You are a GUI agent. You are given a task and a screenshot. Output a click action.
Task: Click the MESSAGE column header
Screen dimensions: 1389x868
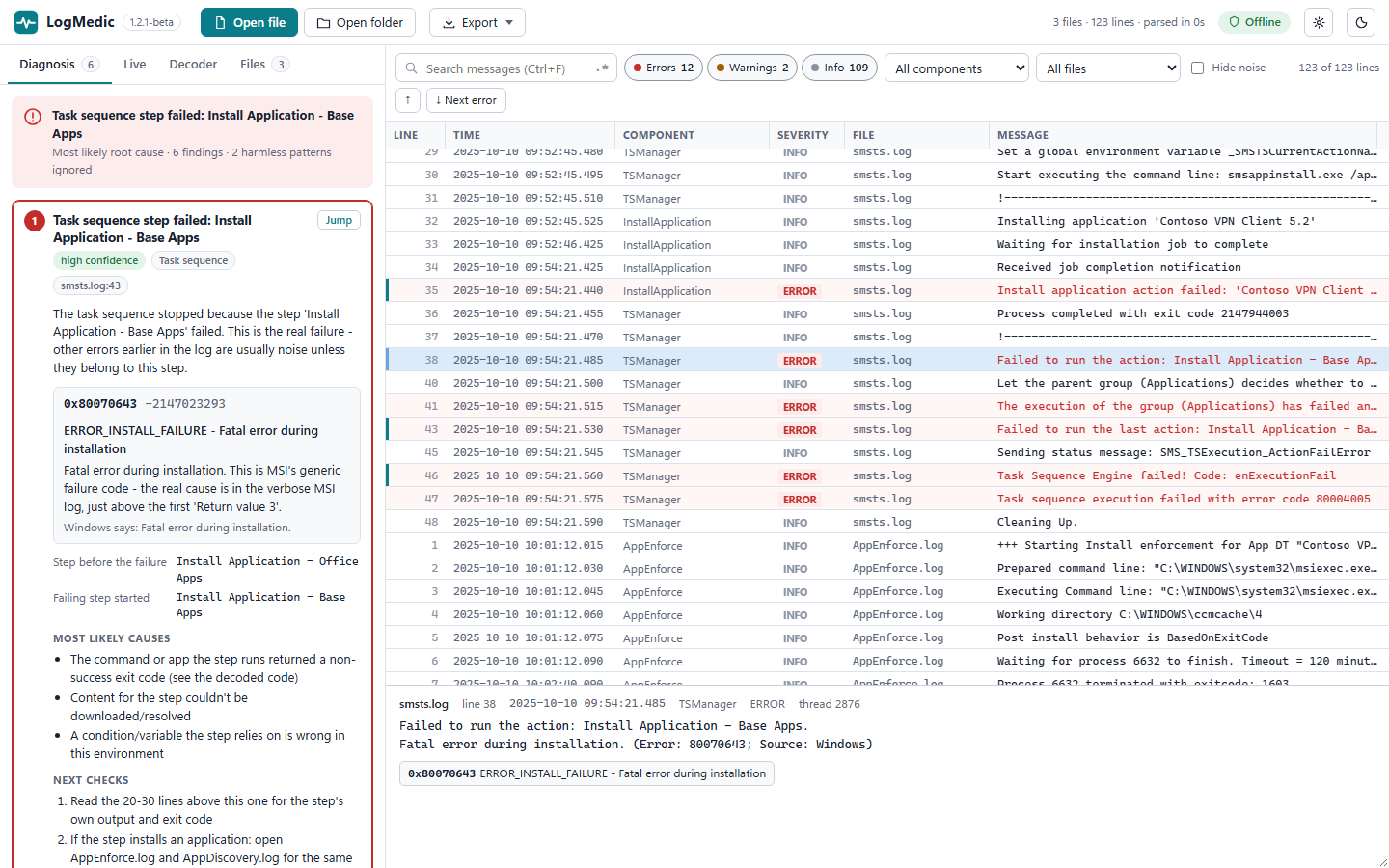click(1183, 135)
